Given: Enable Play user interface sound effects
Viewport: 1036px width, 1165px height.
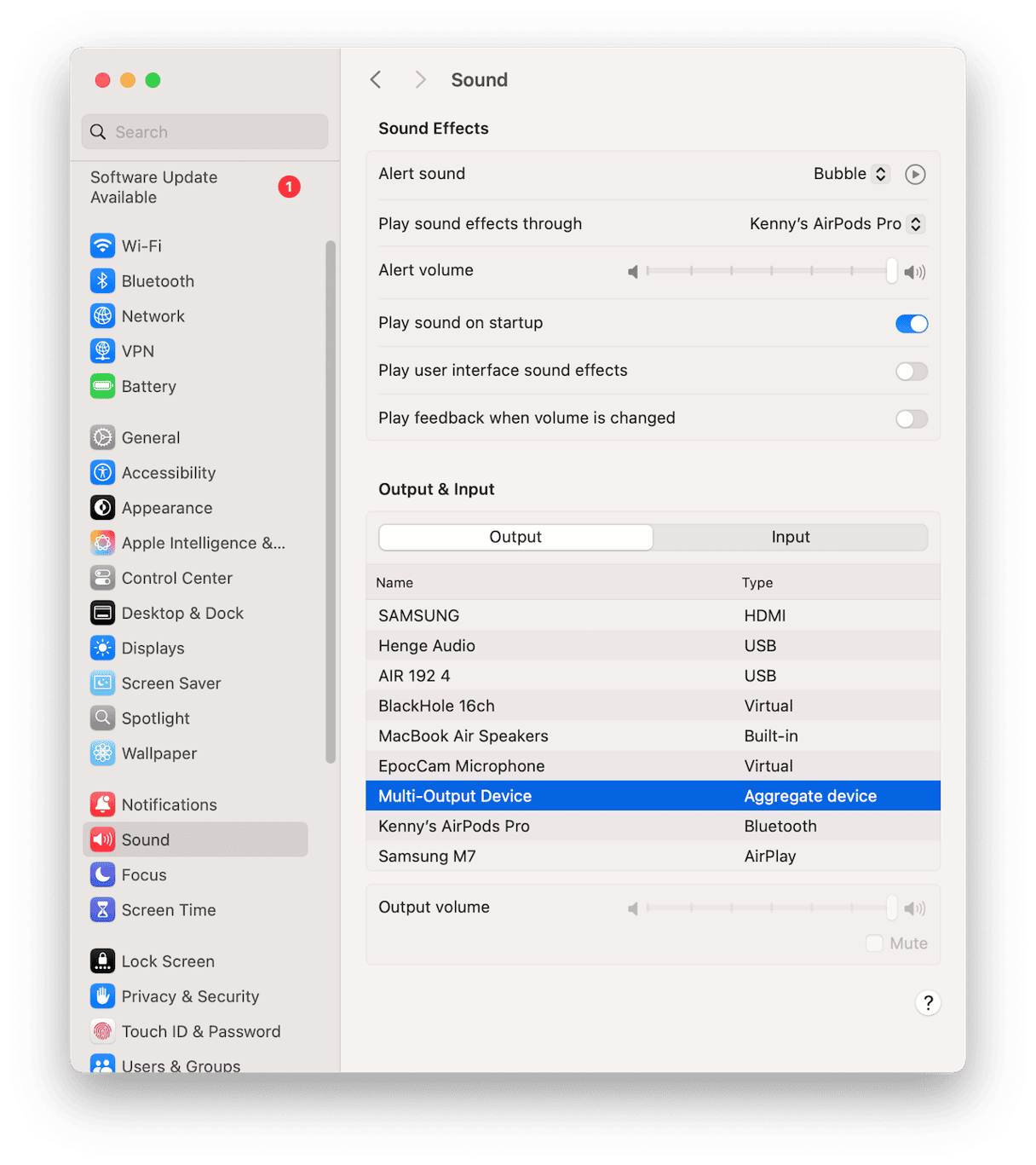Looking at the screenshot, I should (912, 372).
